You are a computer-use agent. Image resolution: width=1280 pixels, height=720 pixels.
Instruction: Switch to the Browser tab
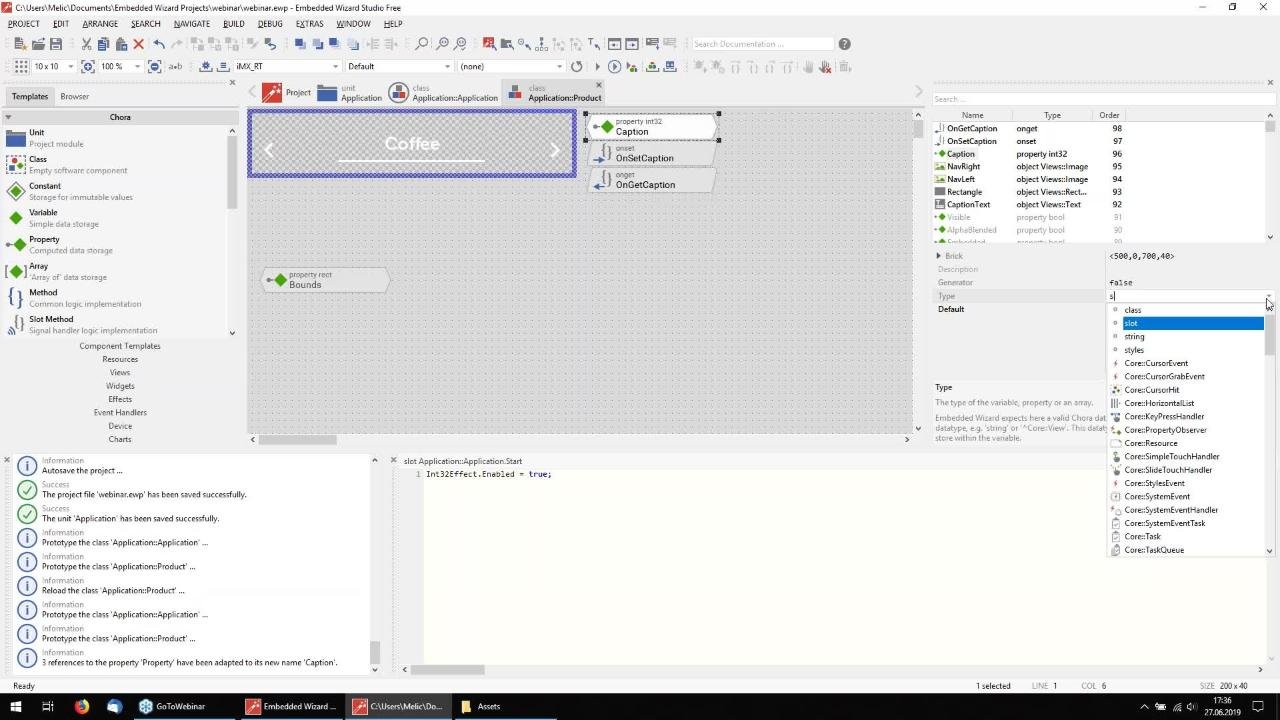pyautogui.click(x=74, y=96)
